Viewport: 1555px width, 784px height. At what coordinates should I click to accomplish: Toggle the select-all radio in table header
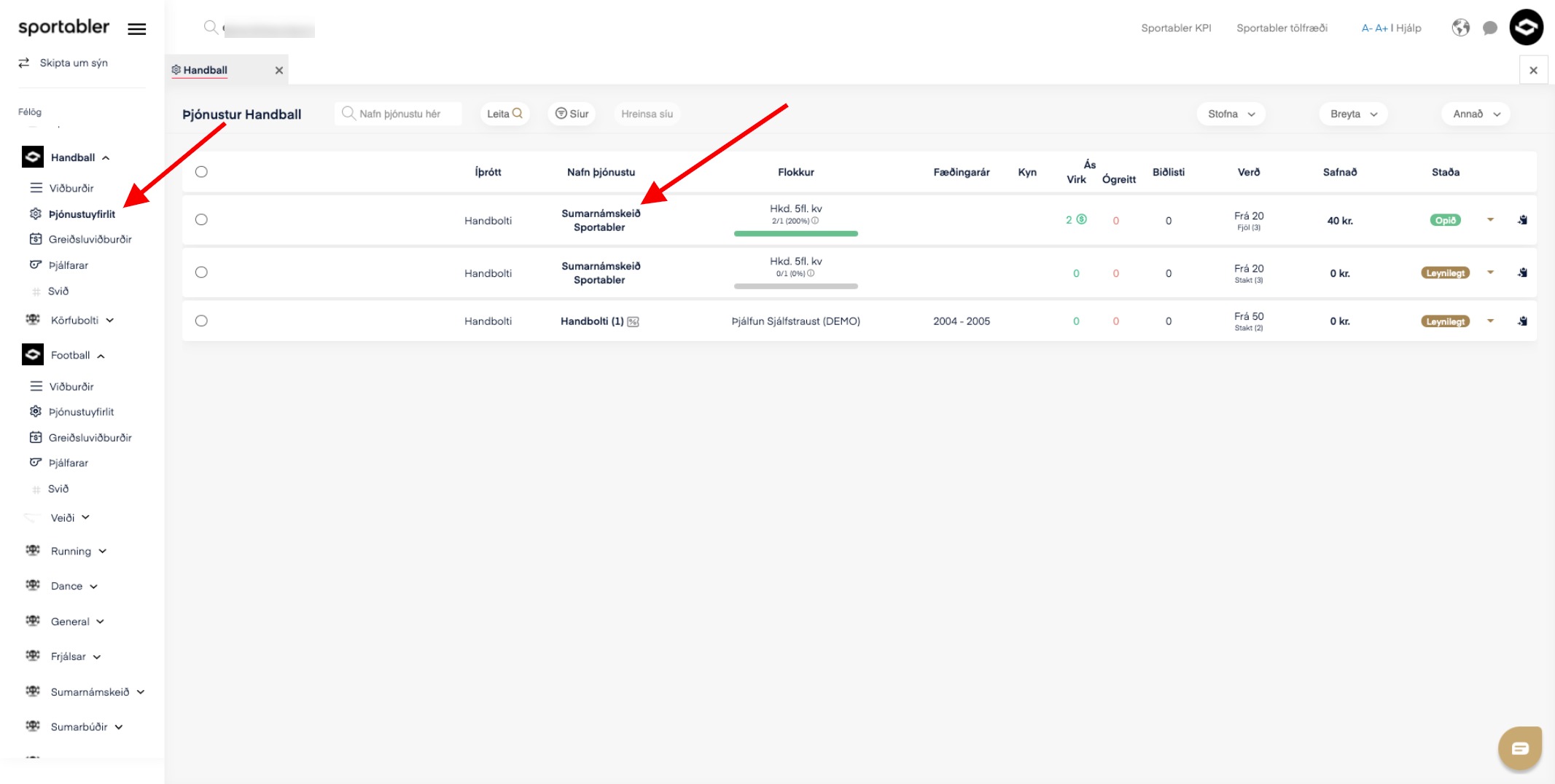coord(201,172)
